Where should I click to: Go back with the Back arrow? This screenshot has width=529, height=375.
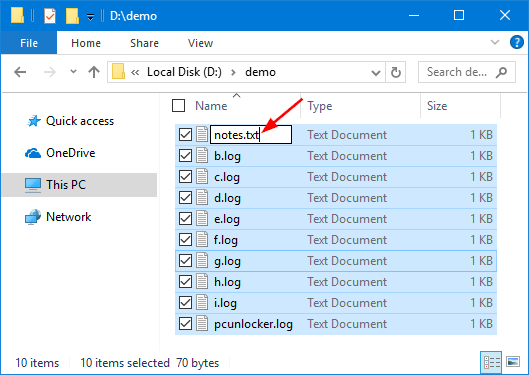point(20,72)
